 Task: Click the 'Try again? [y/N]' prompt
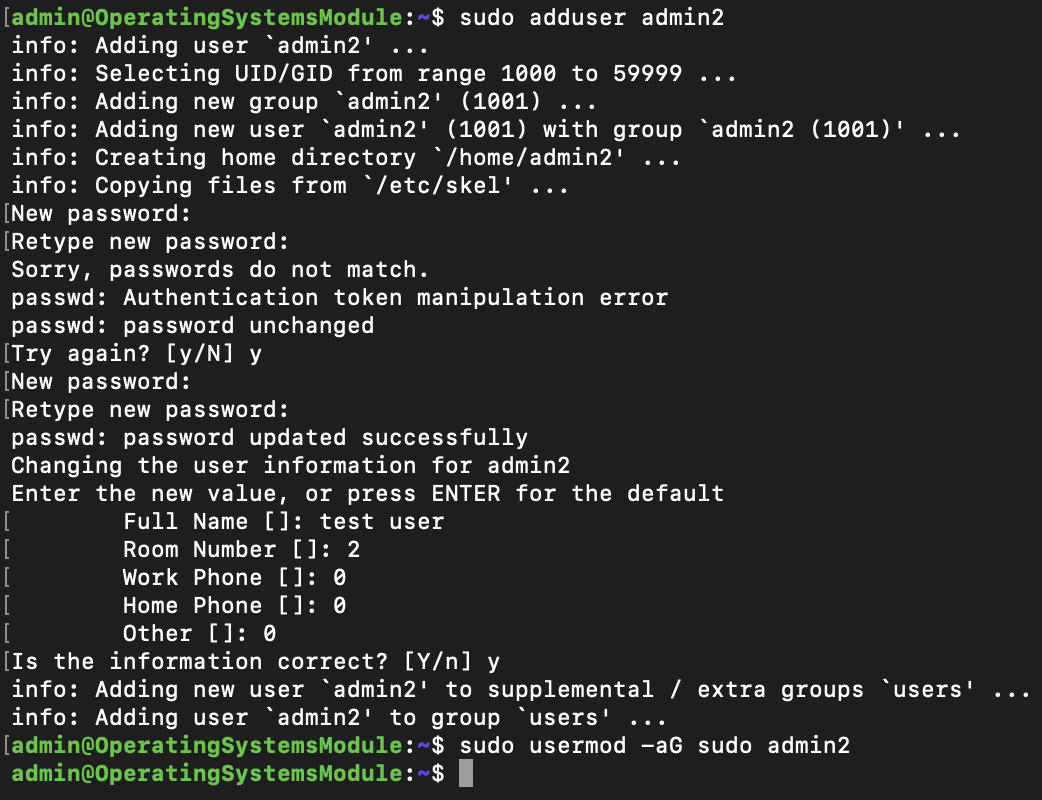coord(136,353)
